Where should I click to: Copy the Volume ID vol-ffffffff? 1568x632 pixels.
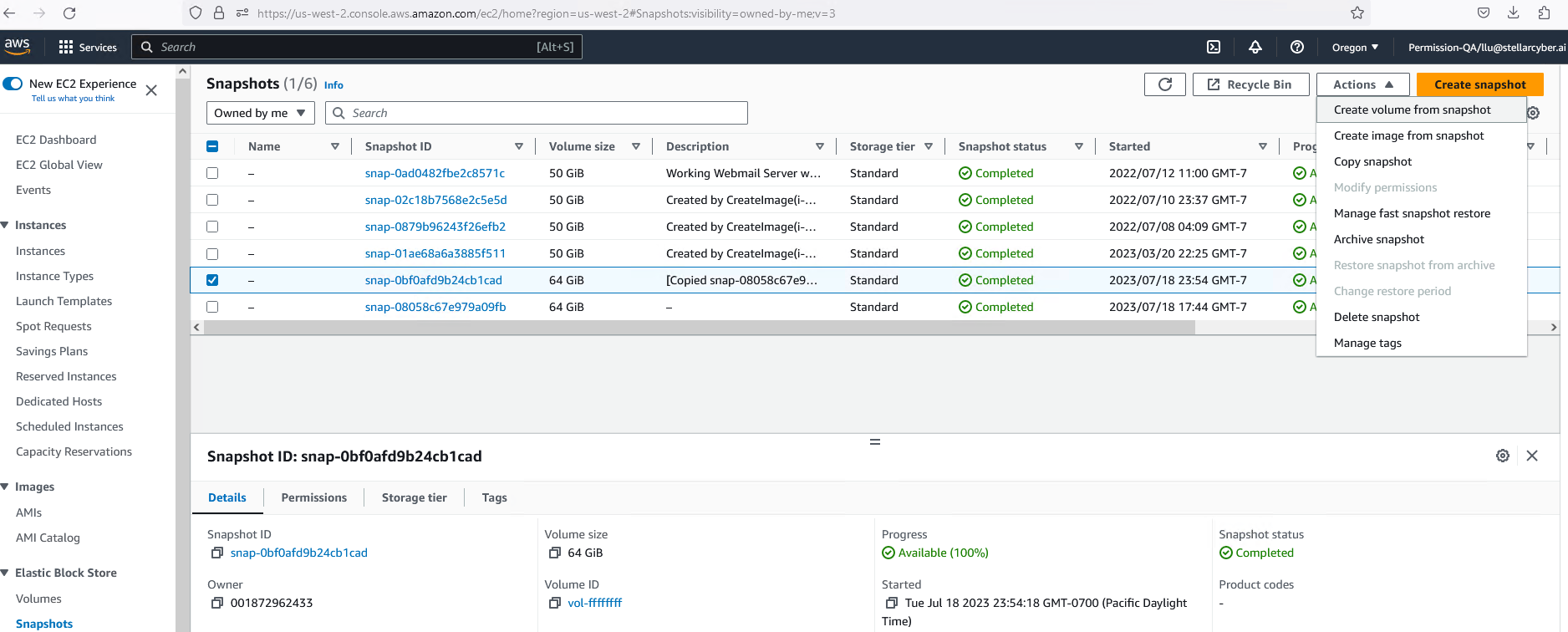tap(554, 603)
